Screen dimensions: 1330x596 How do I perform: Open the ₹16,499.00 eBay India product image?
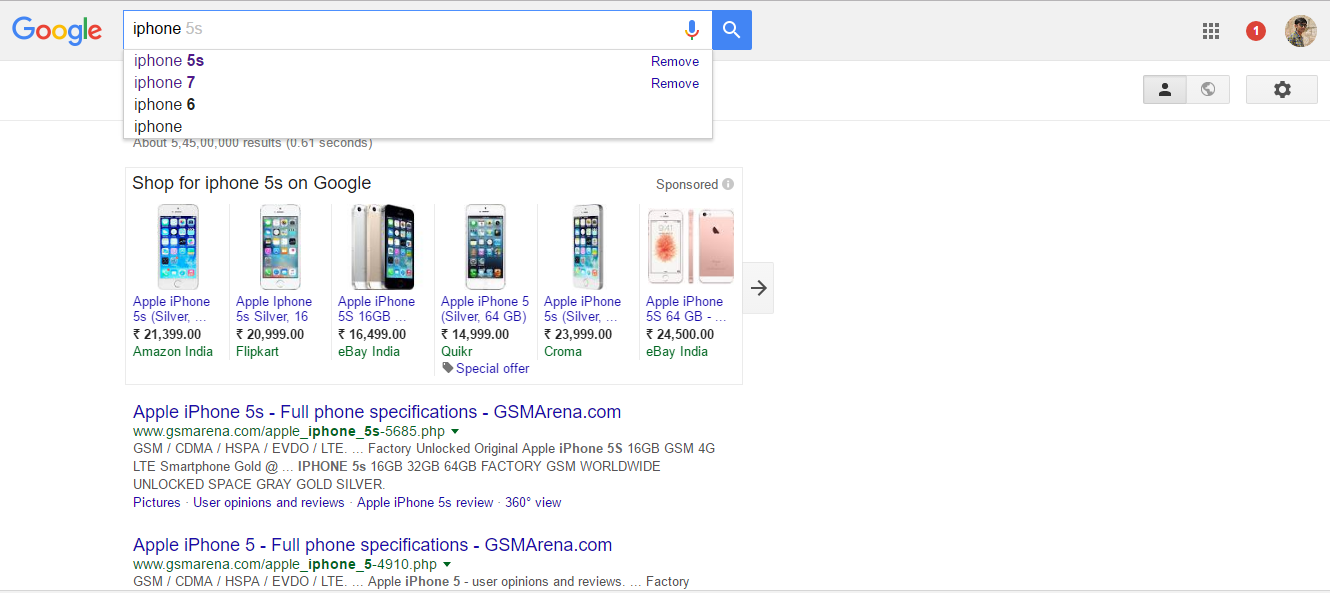(x=383, y=247)
